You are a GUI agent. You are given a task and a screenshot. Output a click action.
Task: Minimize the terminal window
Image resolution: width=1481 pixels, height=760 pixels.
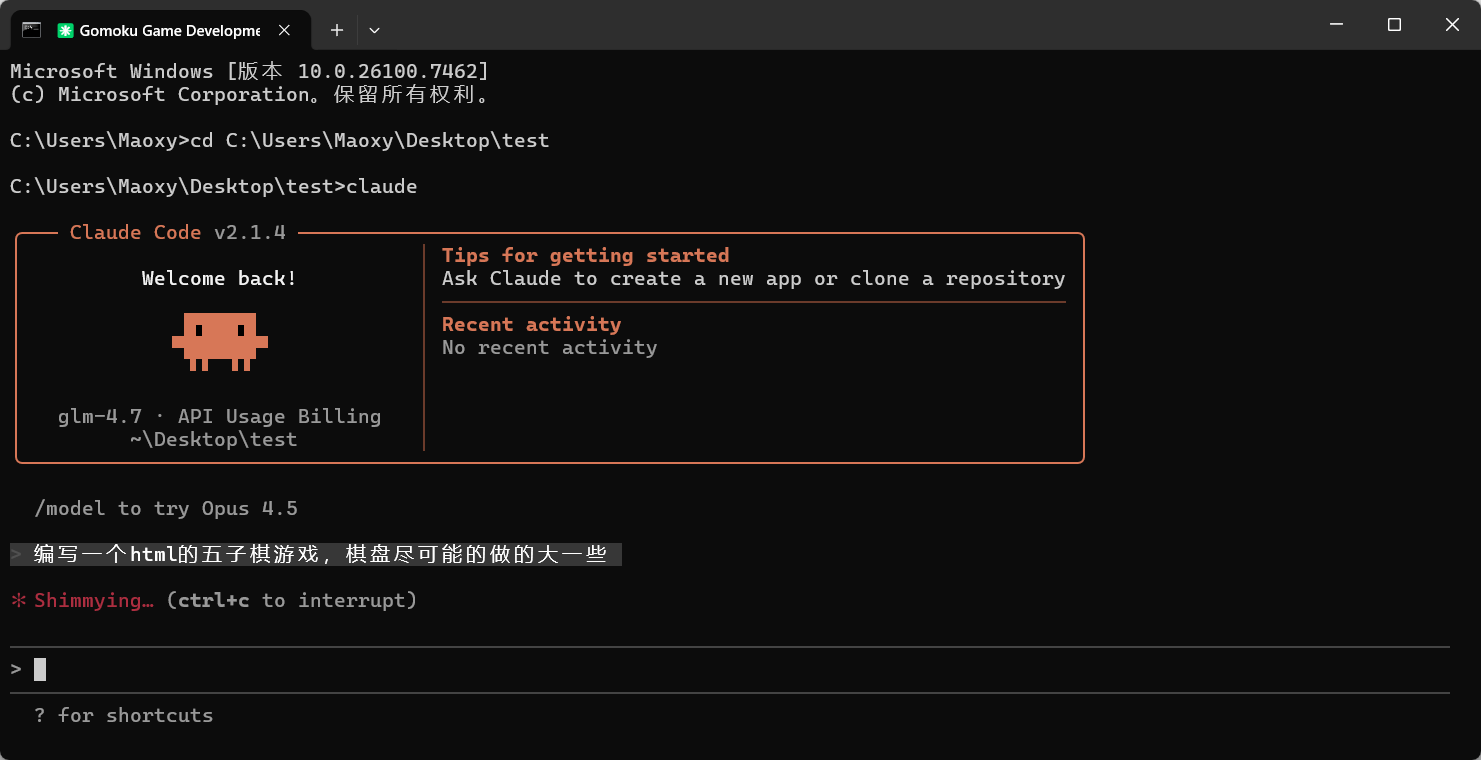click(1336, 25)
